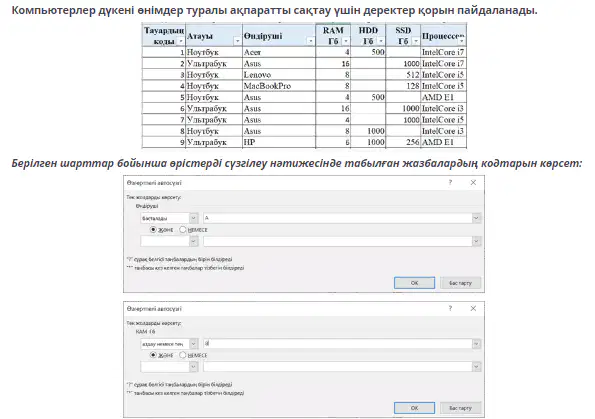
Task: Expand the value list beside 'A' in Өндіруші dialog
Action: pyautogui.click(x=476, y=218)
